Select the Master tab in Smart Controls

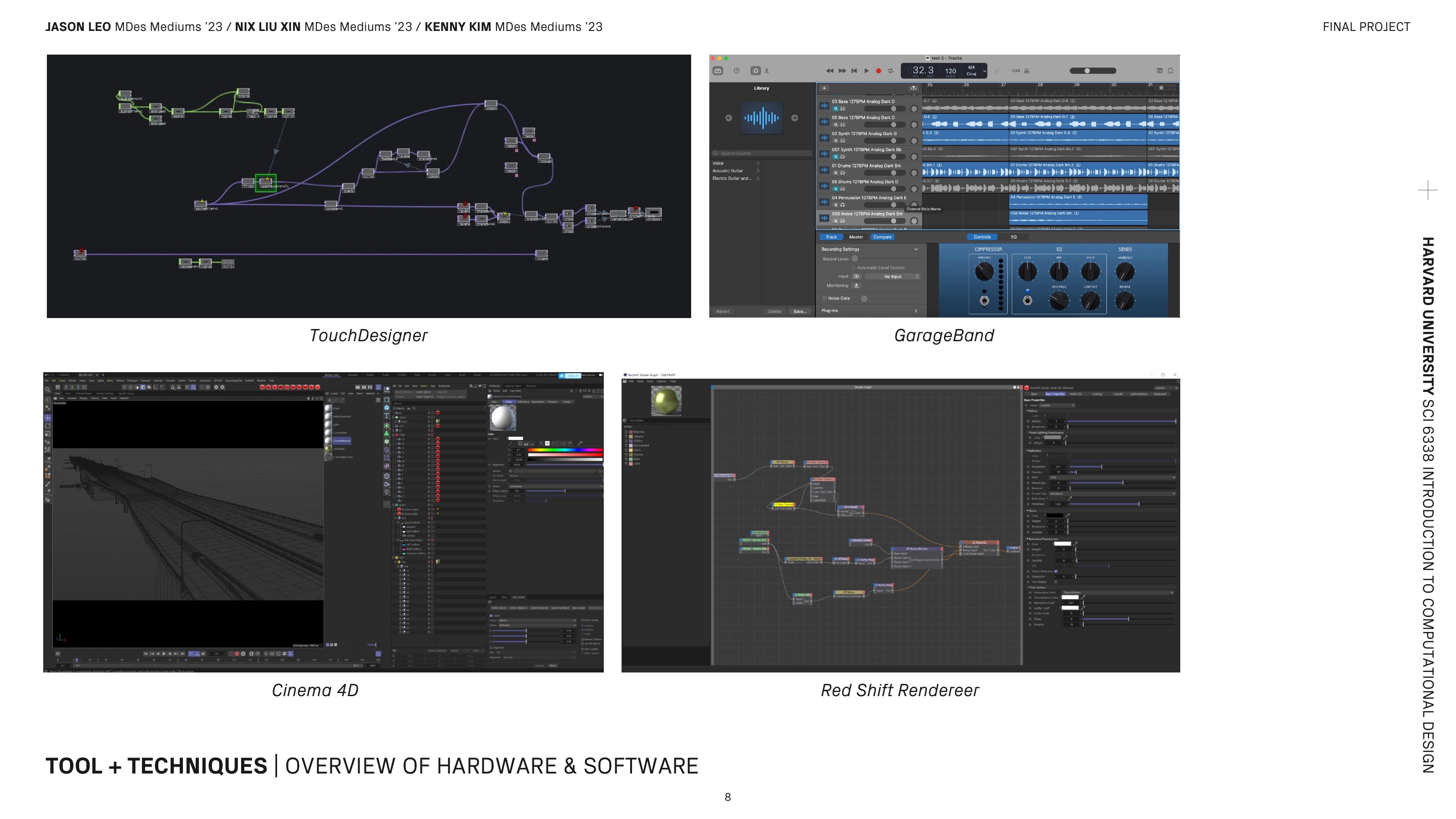point(856,237)
